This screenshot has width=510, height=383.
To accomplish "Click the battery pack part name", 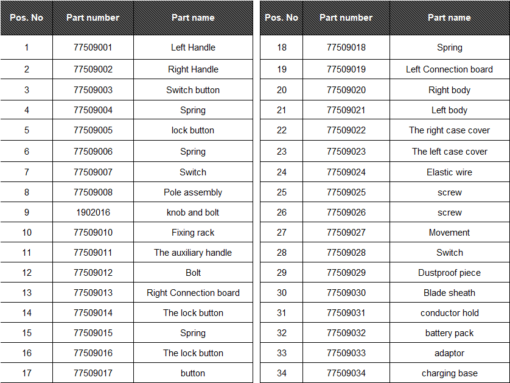I will 449,333.
